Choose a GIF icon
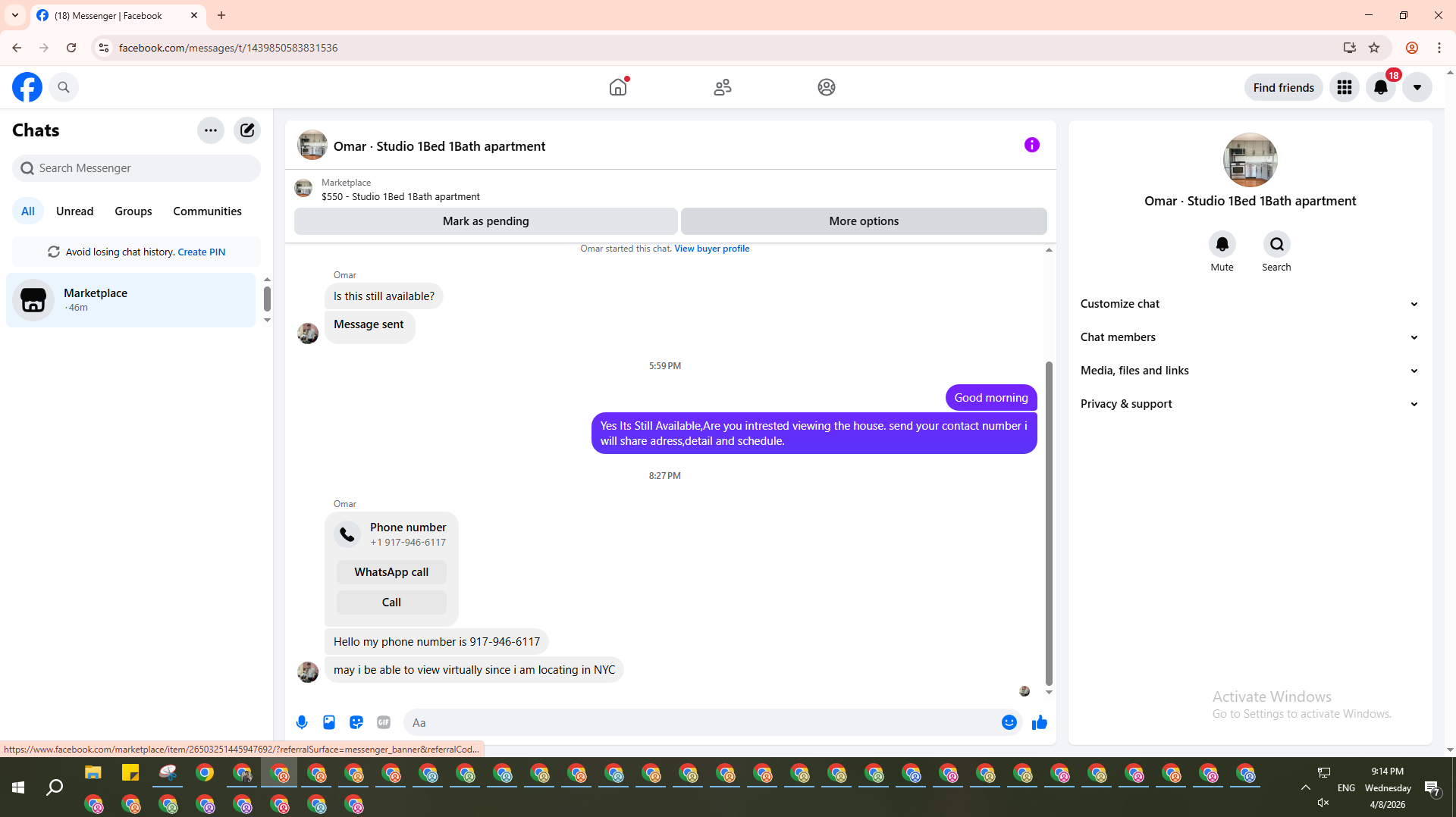The height and width of the screenshot is (817, 1456). coord(384,722)
